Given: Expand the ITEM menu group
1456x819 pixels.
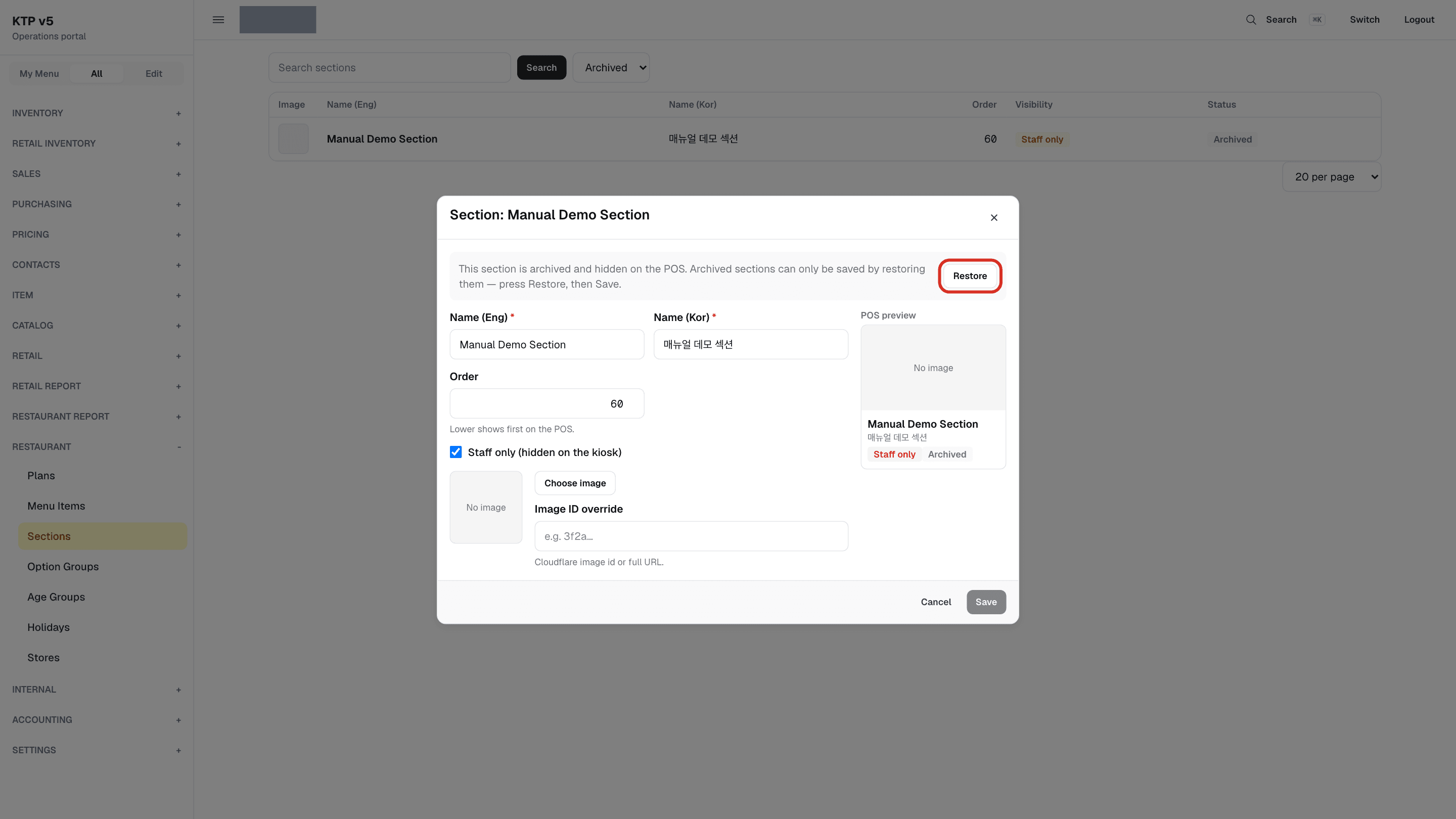Looking at the screenshot, I should [97, 295].
